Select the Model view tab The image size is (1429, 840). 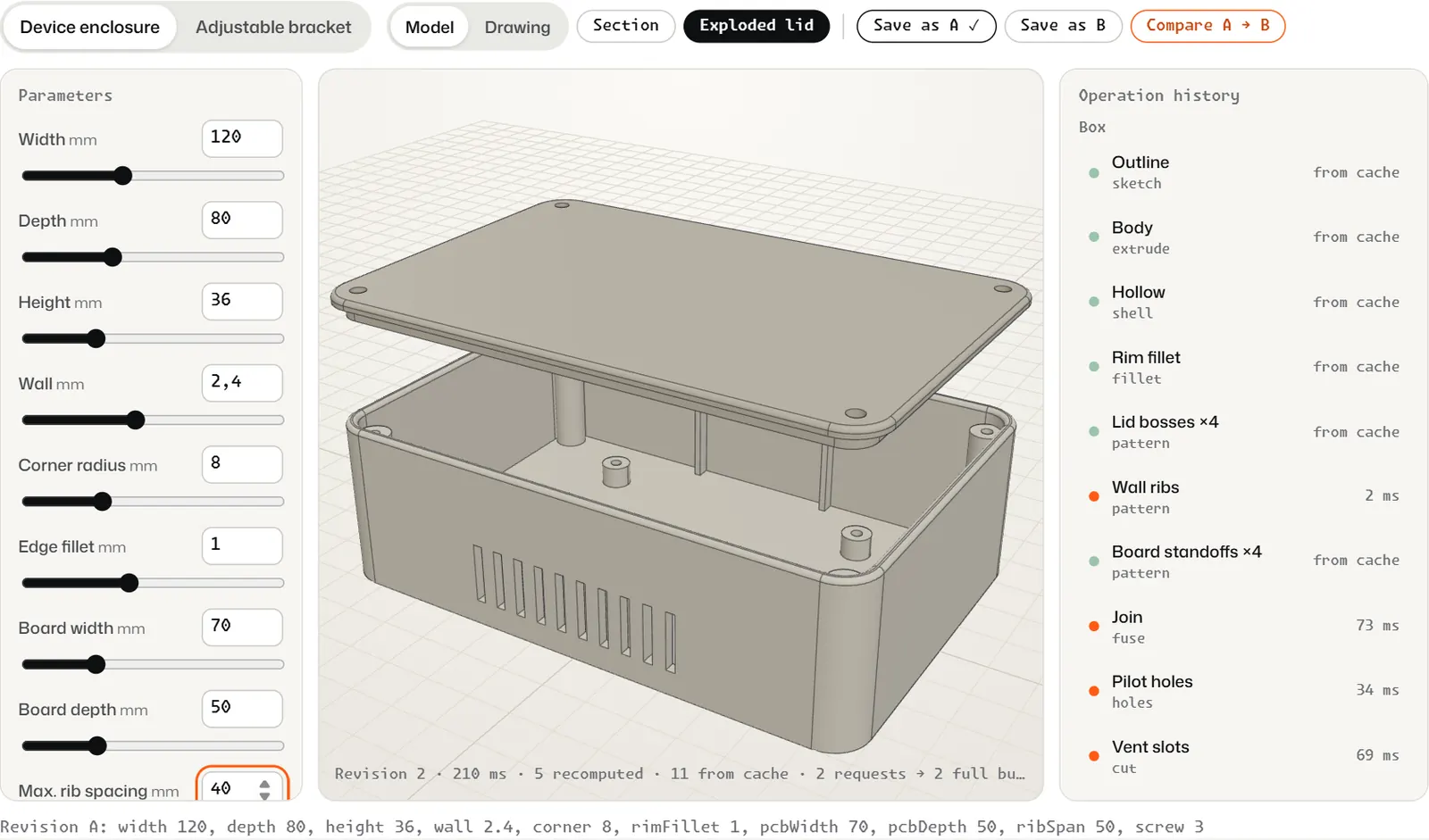point(430,27)
